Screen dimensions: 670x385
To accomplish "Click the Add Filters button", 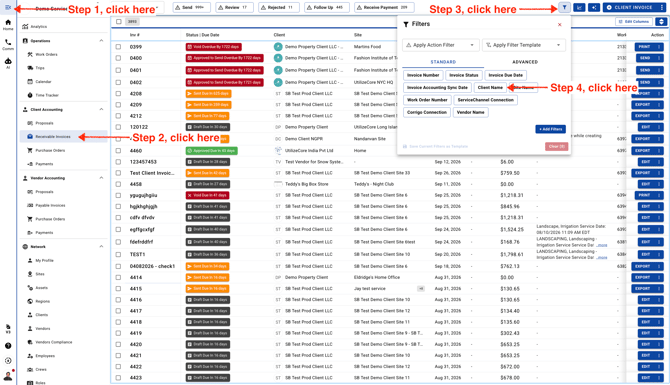I will click(x=550, y=129).
